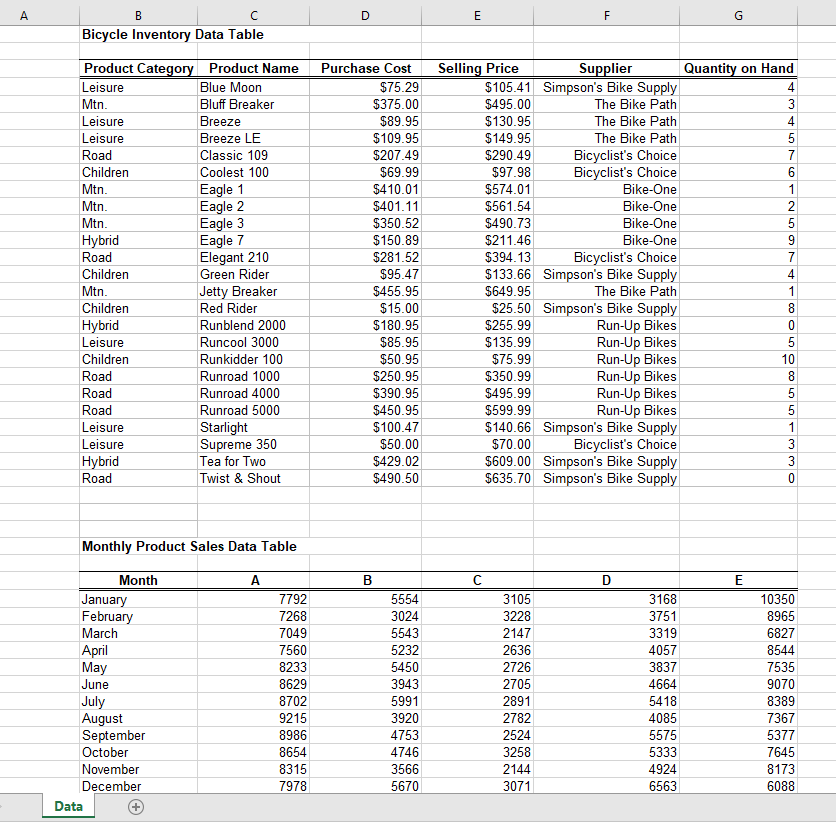Image resolution: width=836 pixels, height=822 pixels.
Task: Select the Product Category header cell
Action: point(138,68)
